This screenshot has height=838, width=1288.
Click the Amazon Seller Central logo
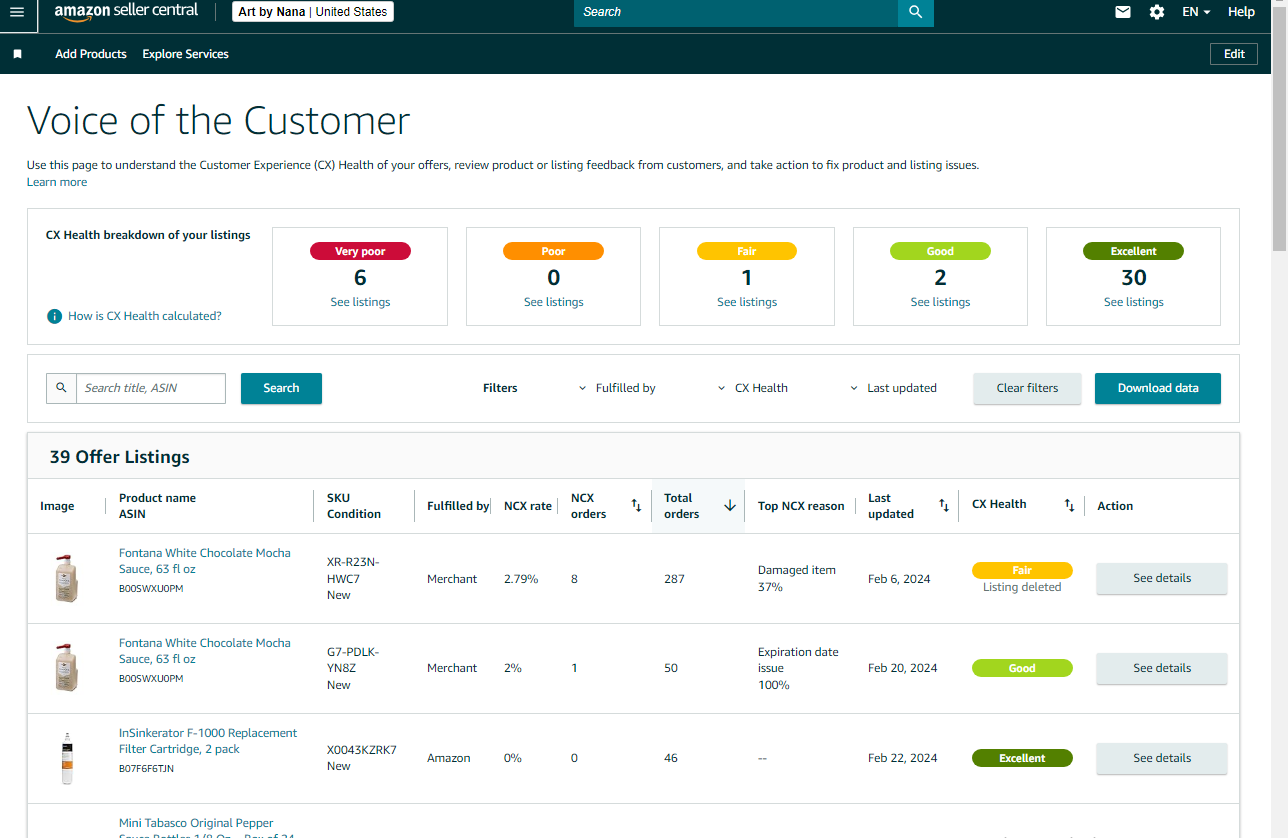coord(126,12)
